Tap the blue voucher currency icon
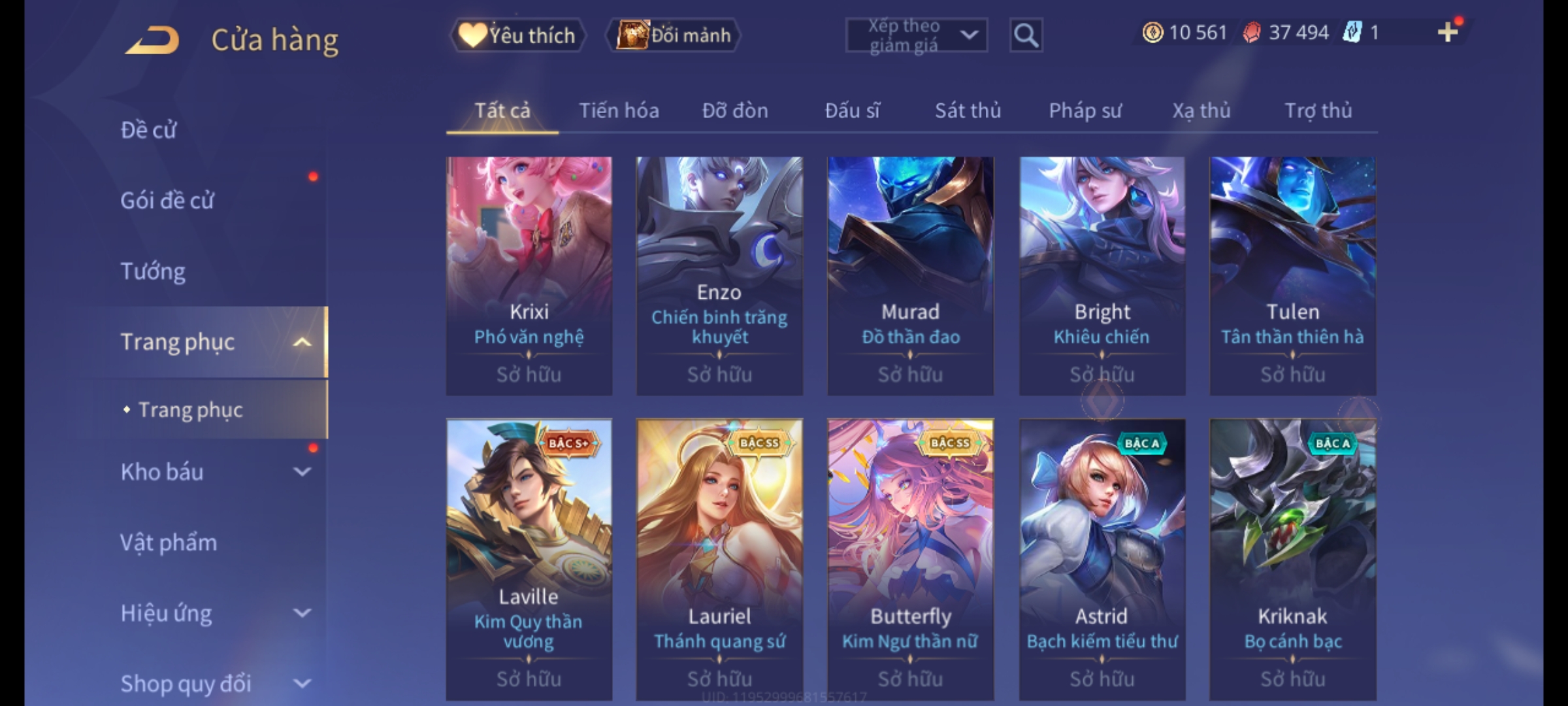Image resolution: width=1568 pixels, height=706 pixels. tap(1352, 32)
